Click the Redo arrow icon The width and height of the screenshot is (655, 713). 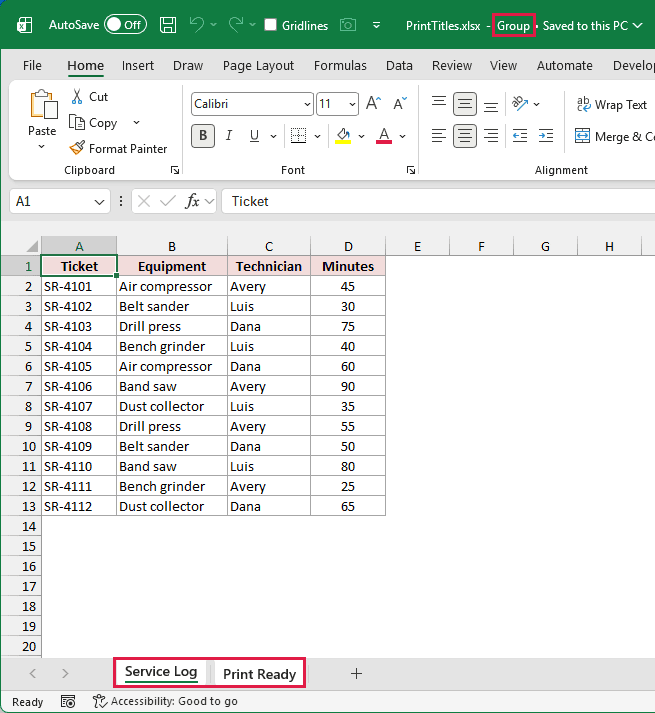(x=236, y=25)
